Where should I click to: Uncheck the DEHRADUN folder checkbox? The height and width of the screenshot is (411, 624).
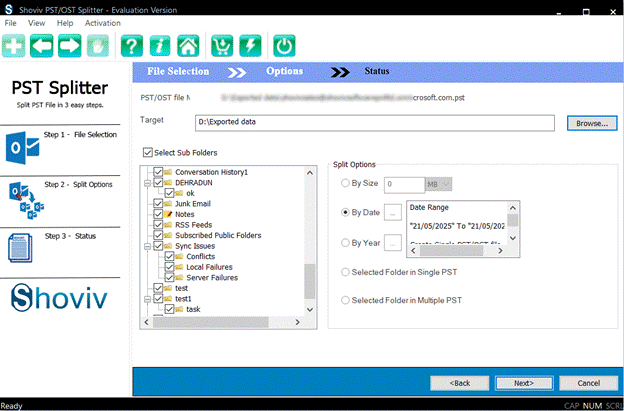tap(158, 183)
